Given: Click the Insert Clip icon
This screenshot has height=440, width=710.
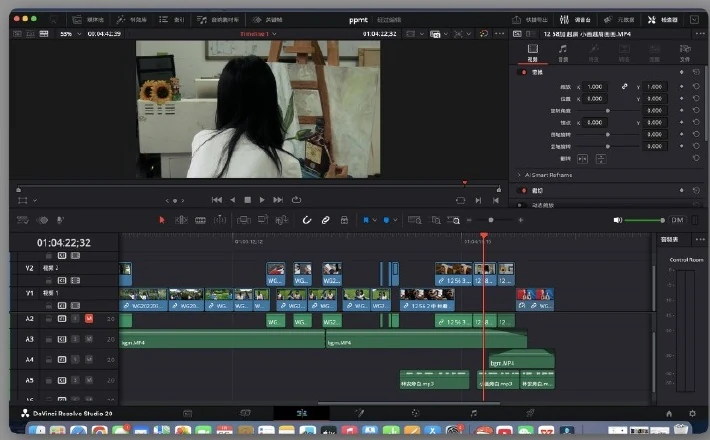Looking at the screenshot, I should 244,220.
